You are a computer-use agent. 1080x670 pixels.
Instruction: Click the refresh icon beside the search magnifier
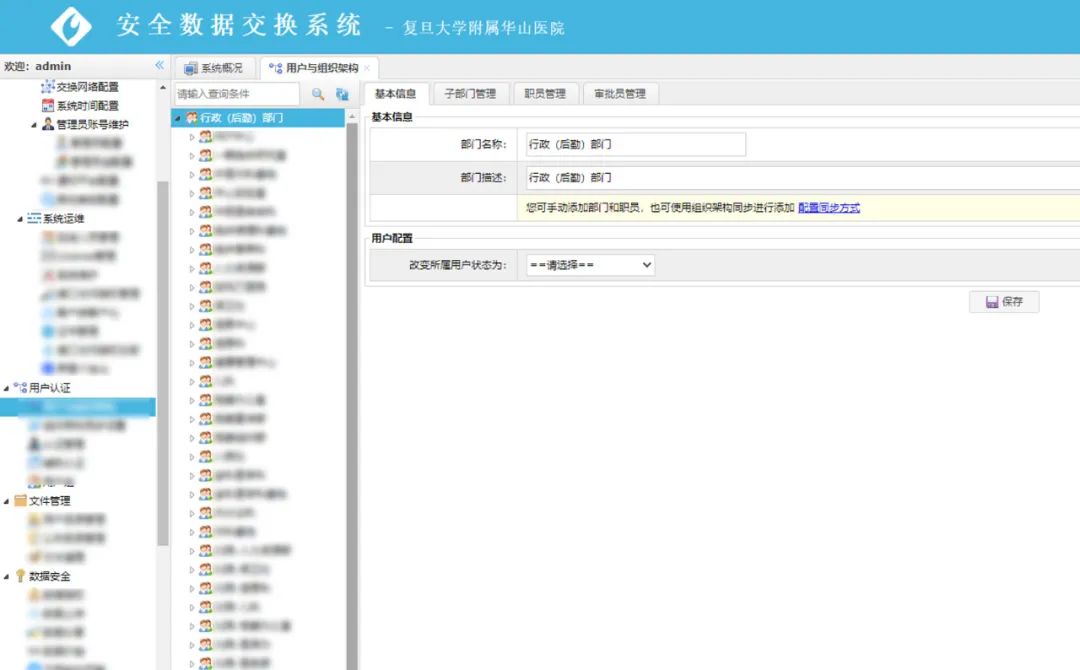(x=342, y=94)
